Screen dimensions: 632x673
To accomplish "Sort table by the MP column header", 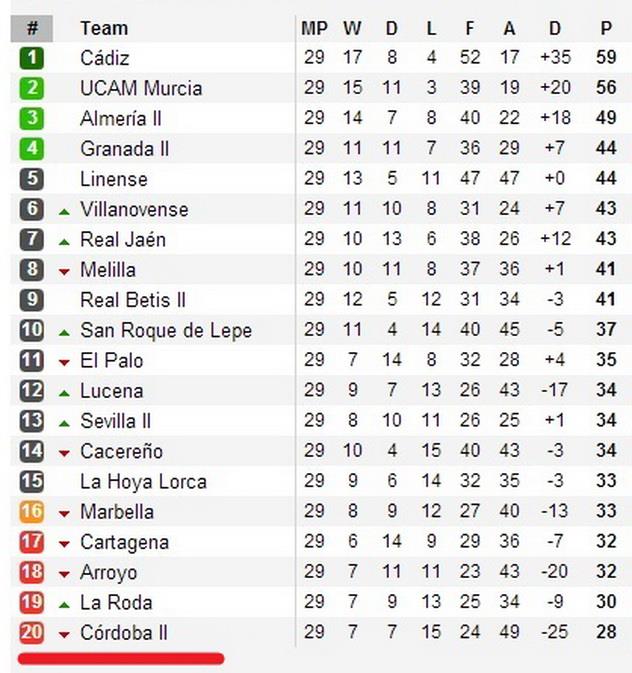I will [314, 28].
